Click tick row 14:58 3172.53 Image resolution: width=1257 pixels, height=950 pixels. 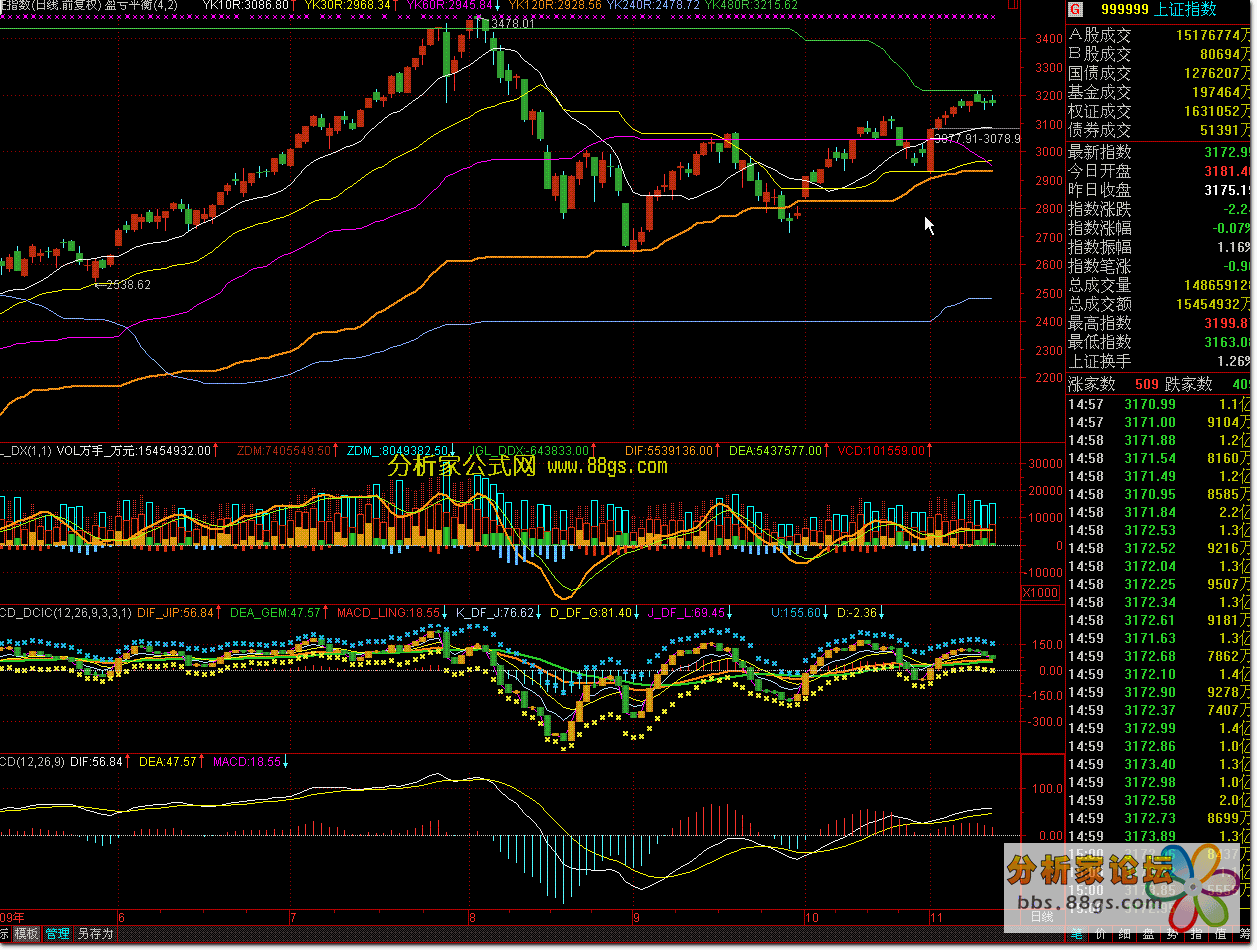tap(1159, 530)
